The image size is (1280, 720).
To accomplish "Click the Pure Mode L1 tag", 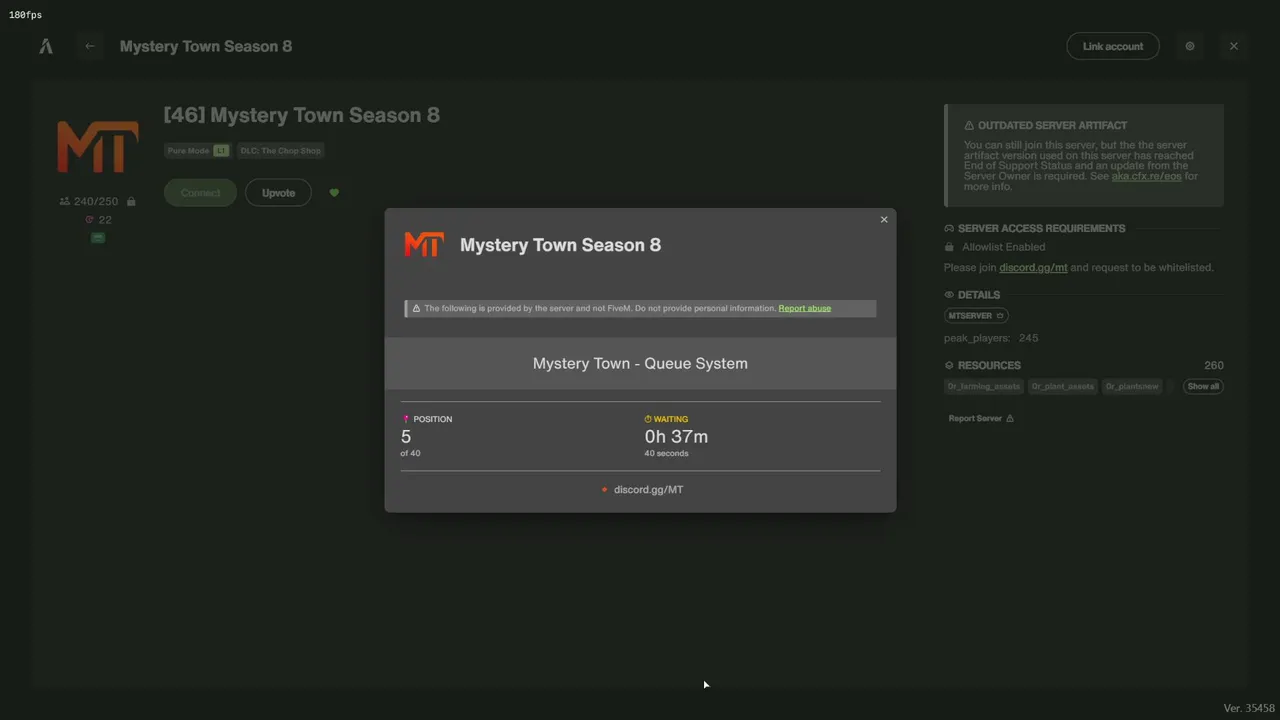I will 198,151.
